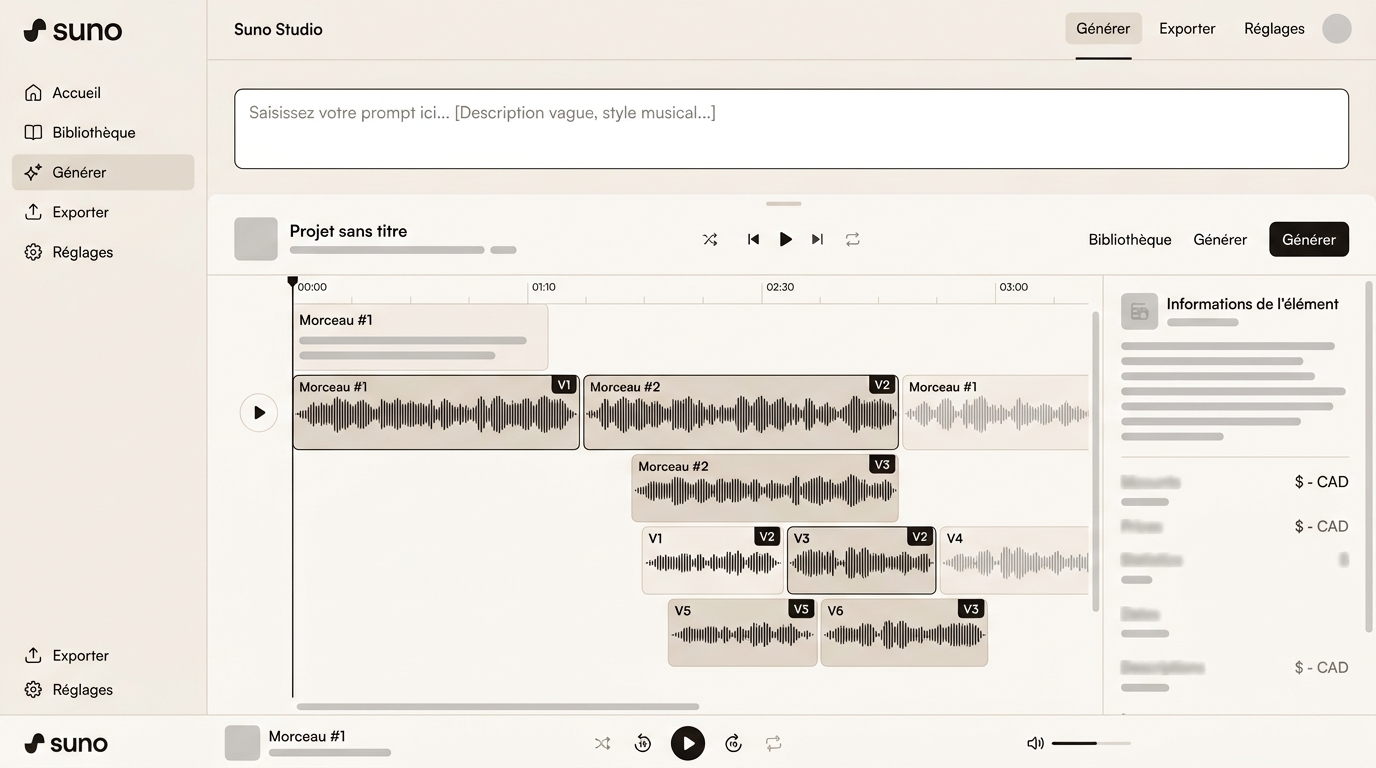Select the V6 variation clip

click(x=904, y=632)
